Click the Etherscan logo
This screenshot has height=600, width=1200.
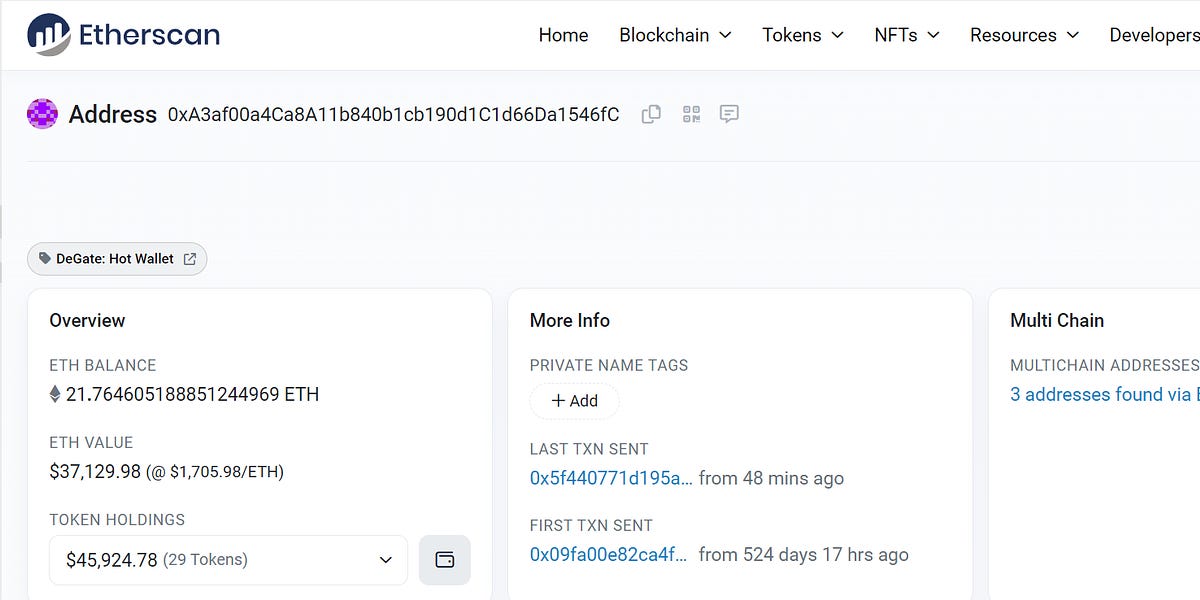pyautogui.click(x=122, y=33)
